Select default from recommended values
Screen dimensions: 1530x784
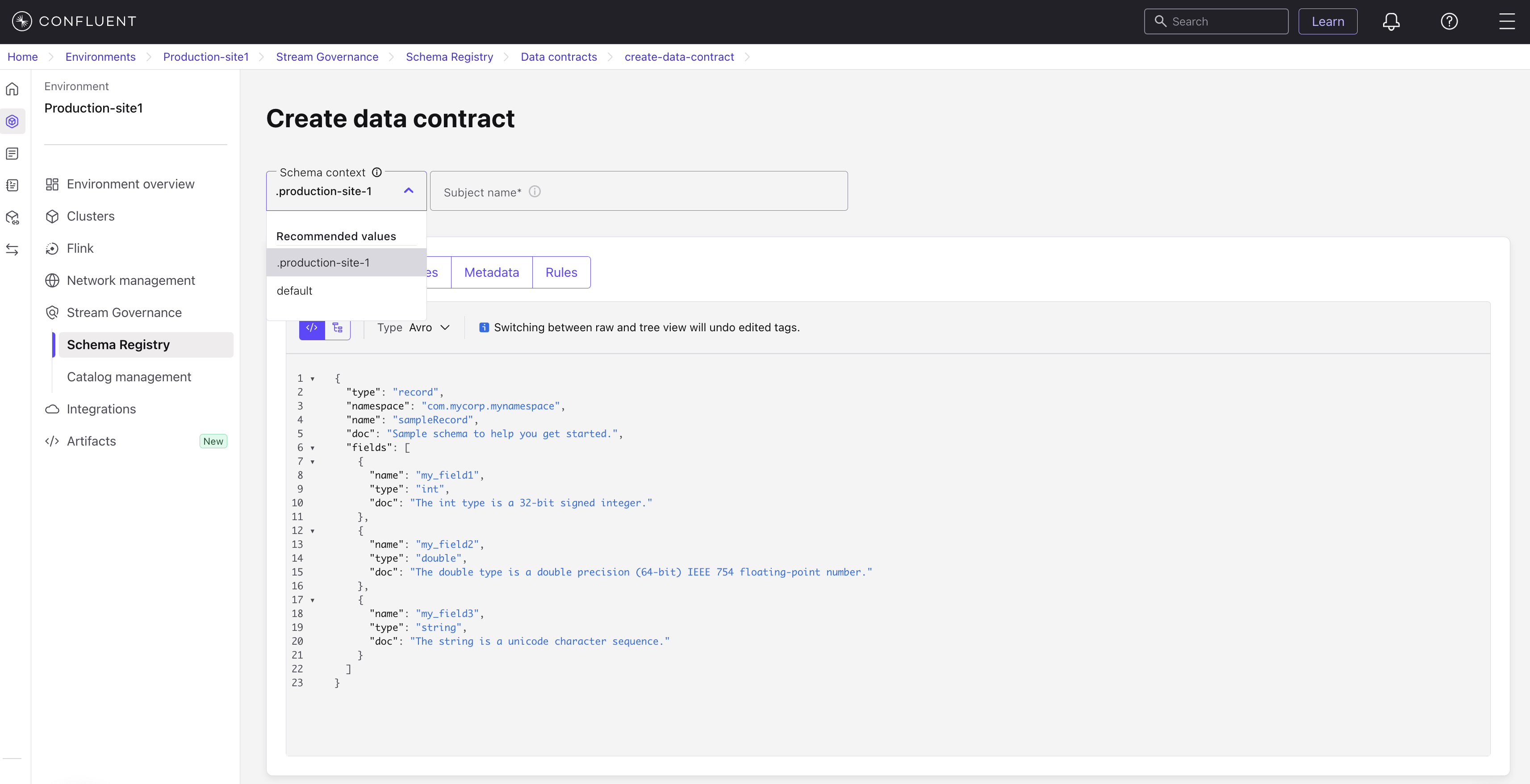point(295,291)
